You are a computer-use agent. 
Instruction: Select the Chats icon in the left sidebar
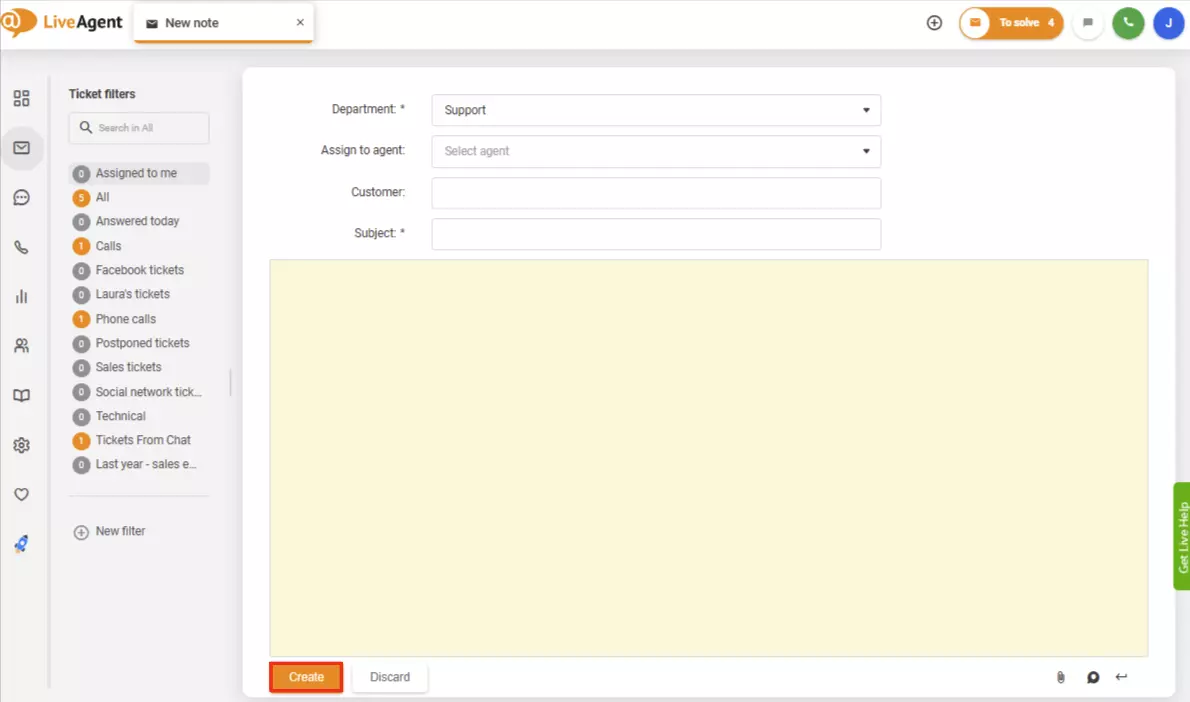click(22, 197)
